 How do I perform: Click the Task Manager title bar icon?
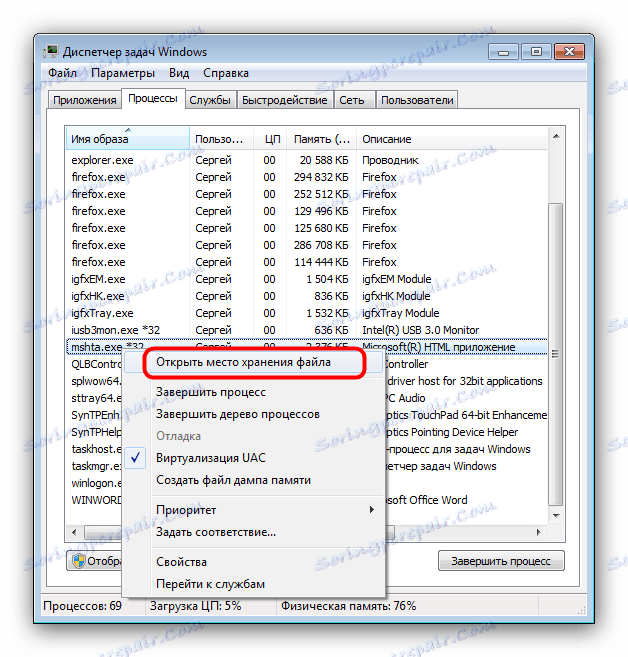[x=51, y=52]
